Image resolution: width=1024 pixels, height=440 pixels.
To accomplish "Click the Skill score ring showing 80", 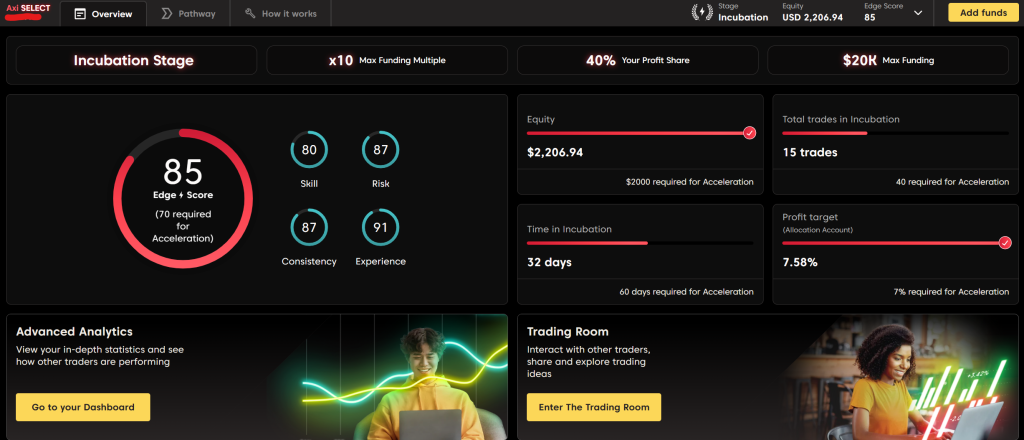I will point(309,150).
